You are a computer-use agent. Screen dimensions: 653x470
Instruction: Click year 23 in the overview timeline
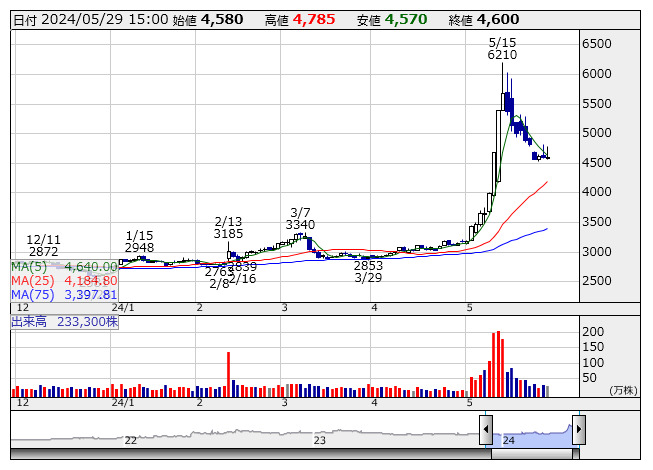point(320,440)
